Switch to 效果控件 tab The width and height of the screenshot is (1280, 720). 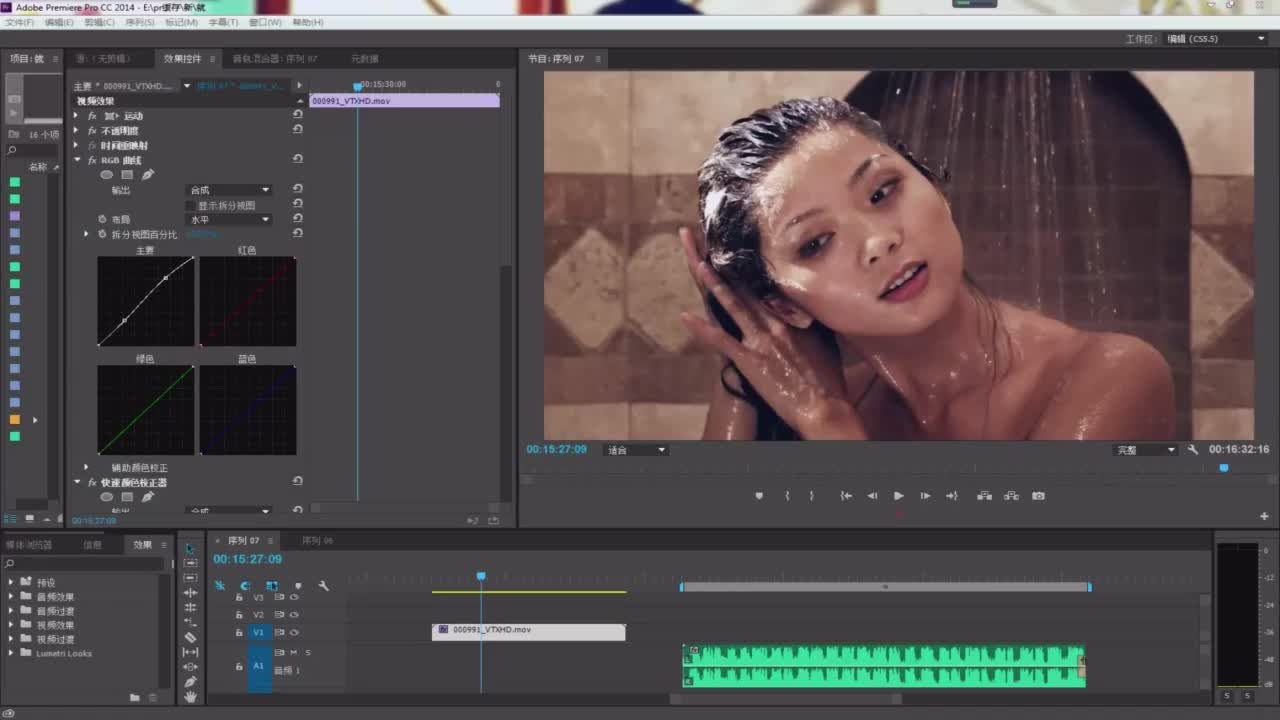coord(183,59)
